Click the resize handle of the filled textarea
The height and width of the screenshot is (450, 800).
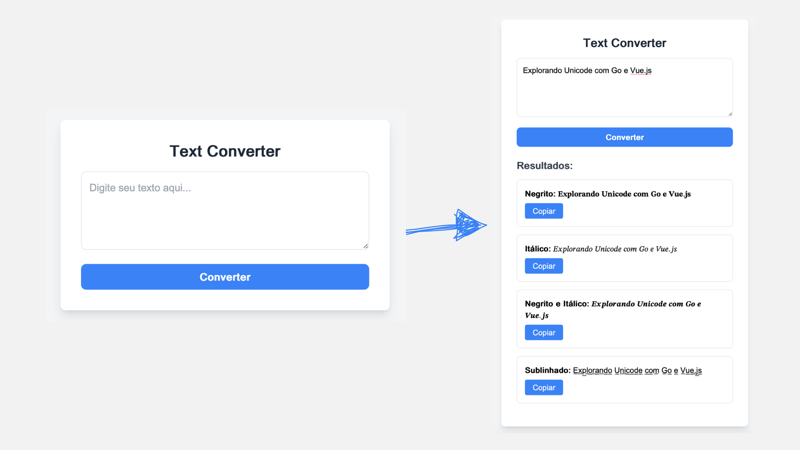tap(729, 113)
